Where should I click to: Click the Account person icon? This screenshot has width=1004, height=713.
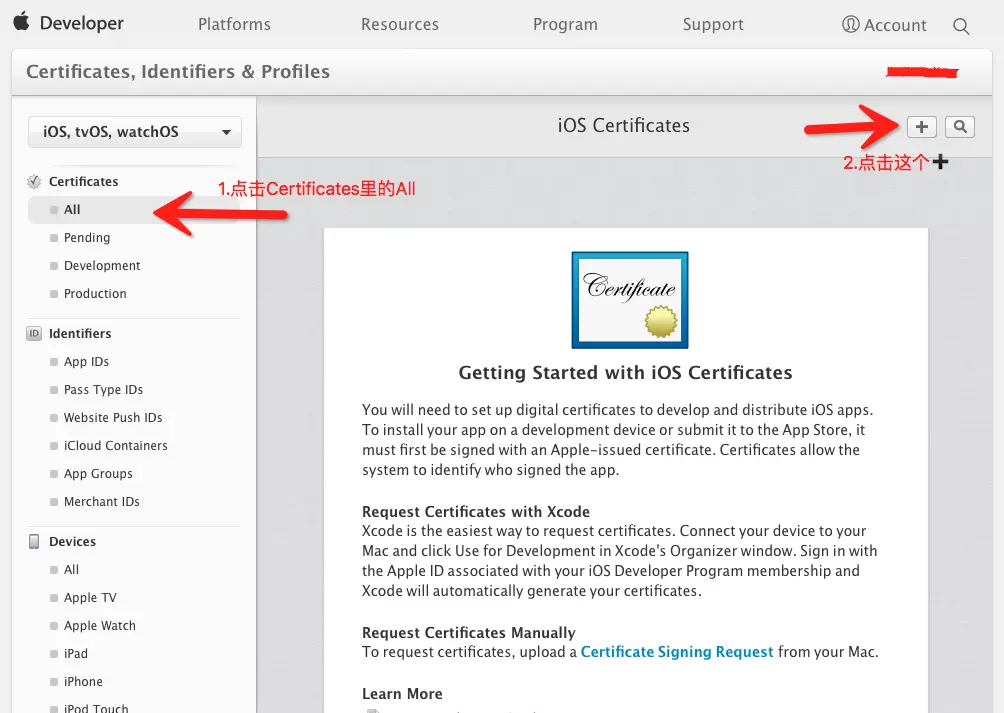[850, 24]
